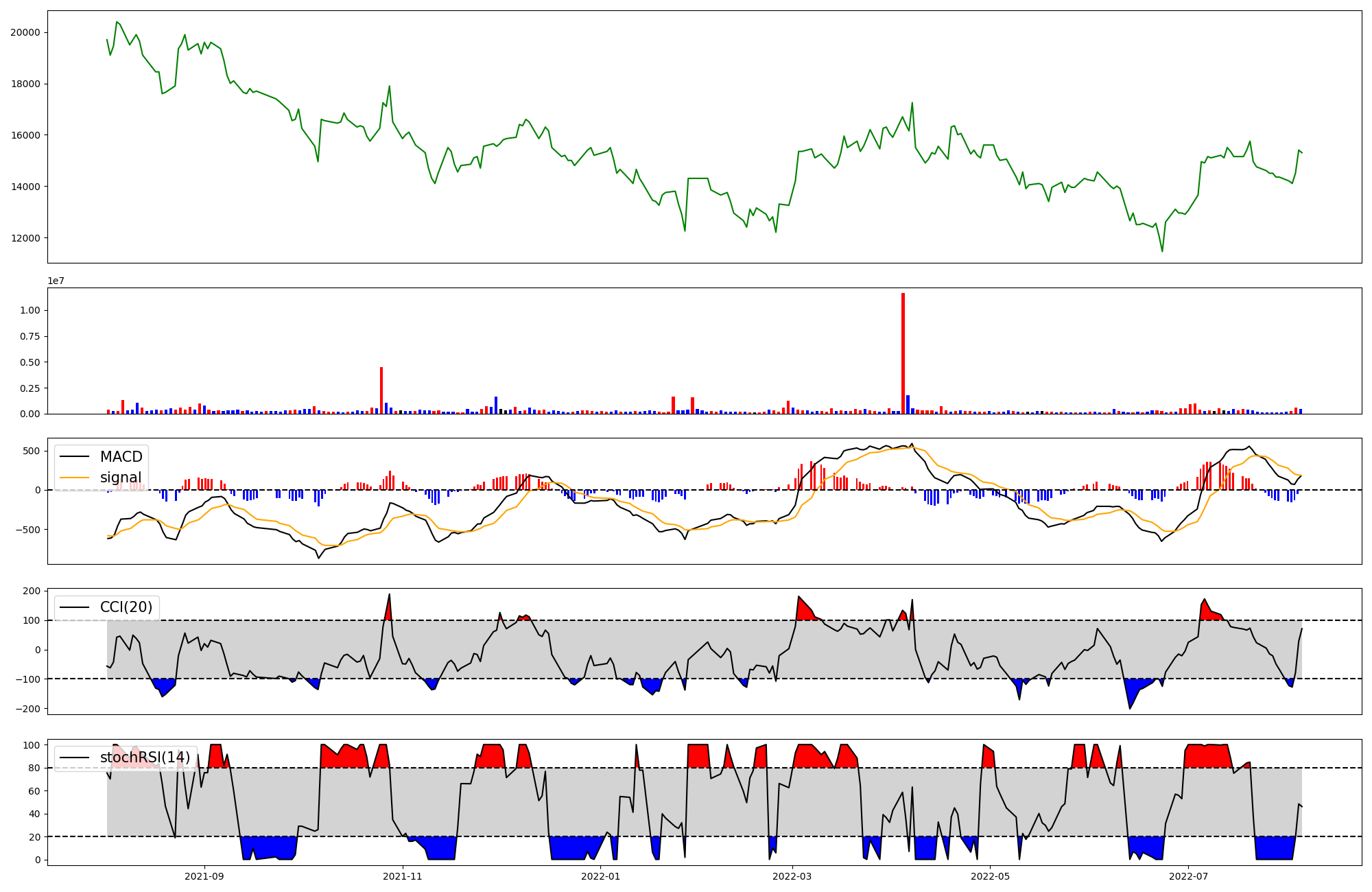Click the 2021-11 date tick label
Viewport: 1372px width, 892px height.
[403, 876]
